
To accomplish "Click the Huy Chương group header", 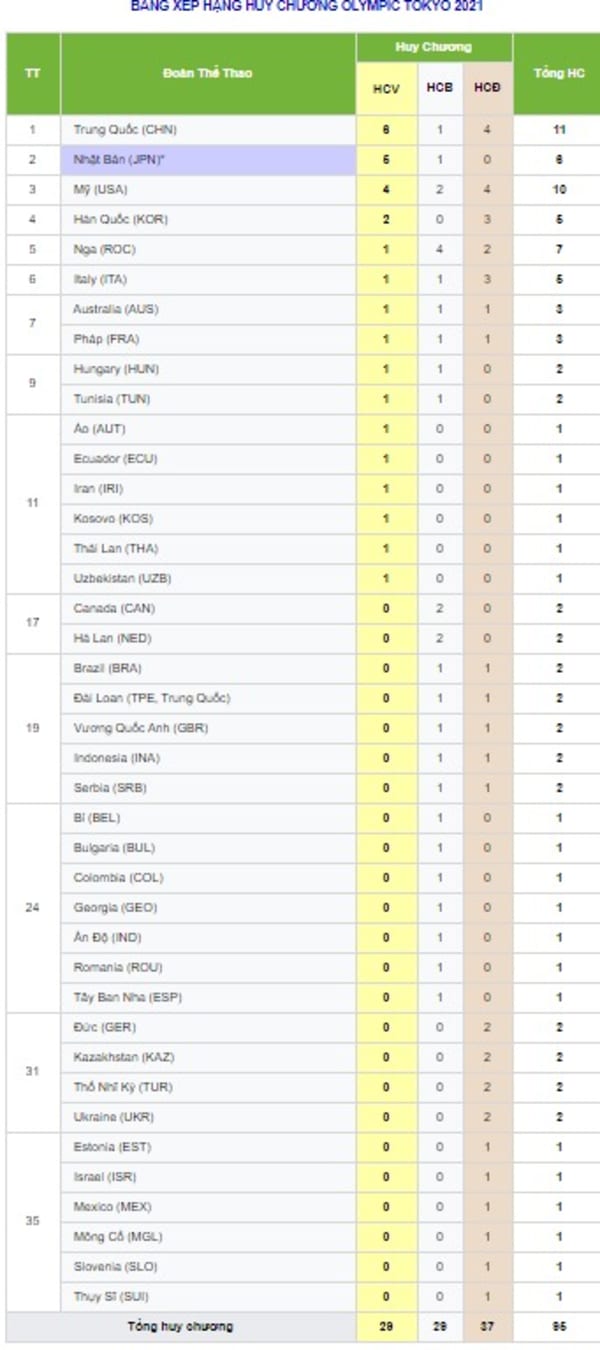I will tap(433, 47).
